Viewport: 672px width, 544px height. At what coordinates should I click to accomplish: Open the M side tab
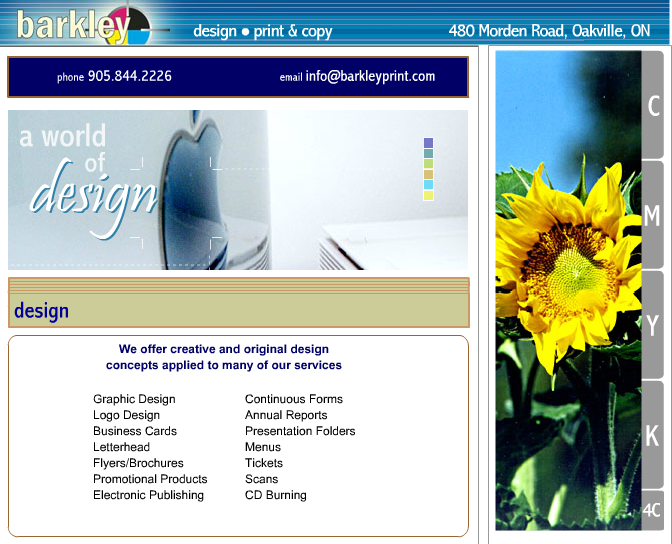pos(653,215)
